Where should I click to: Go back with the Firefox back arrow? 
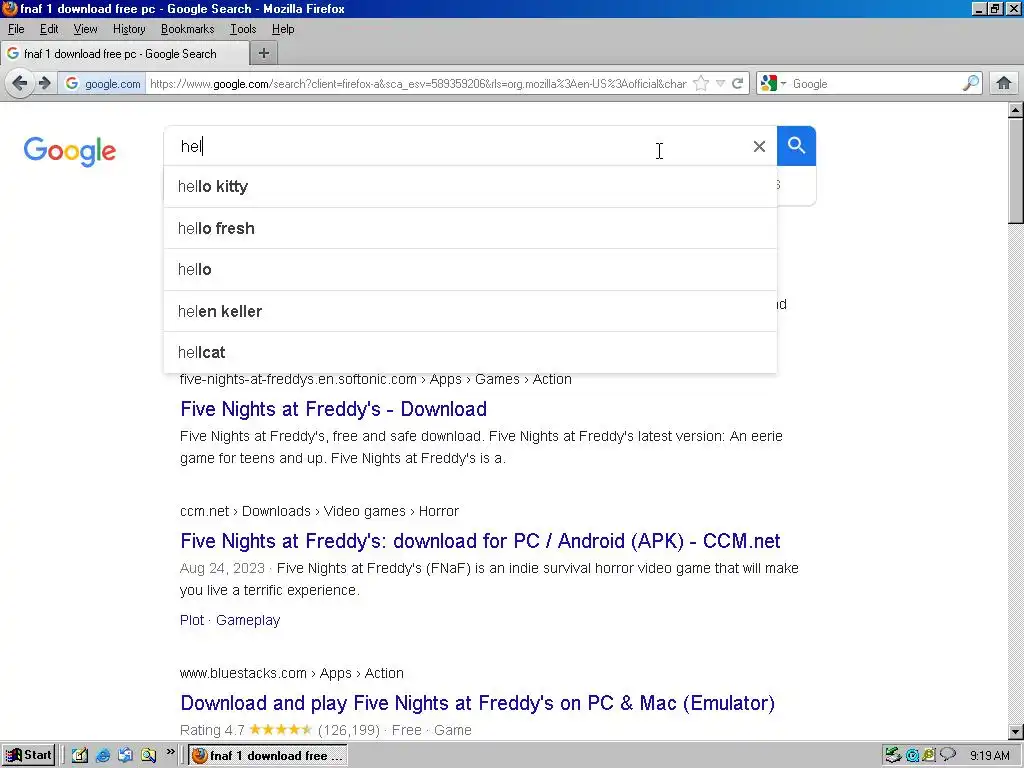20,84
